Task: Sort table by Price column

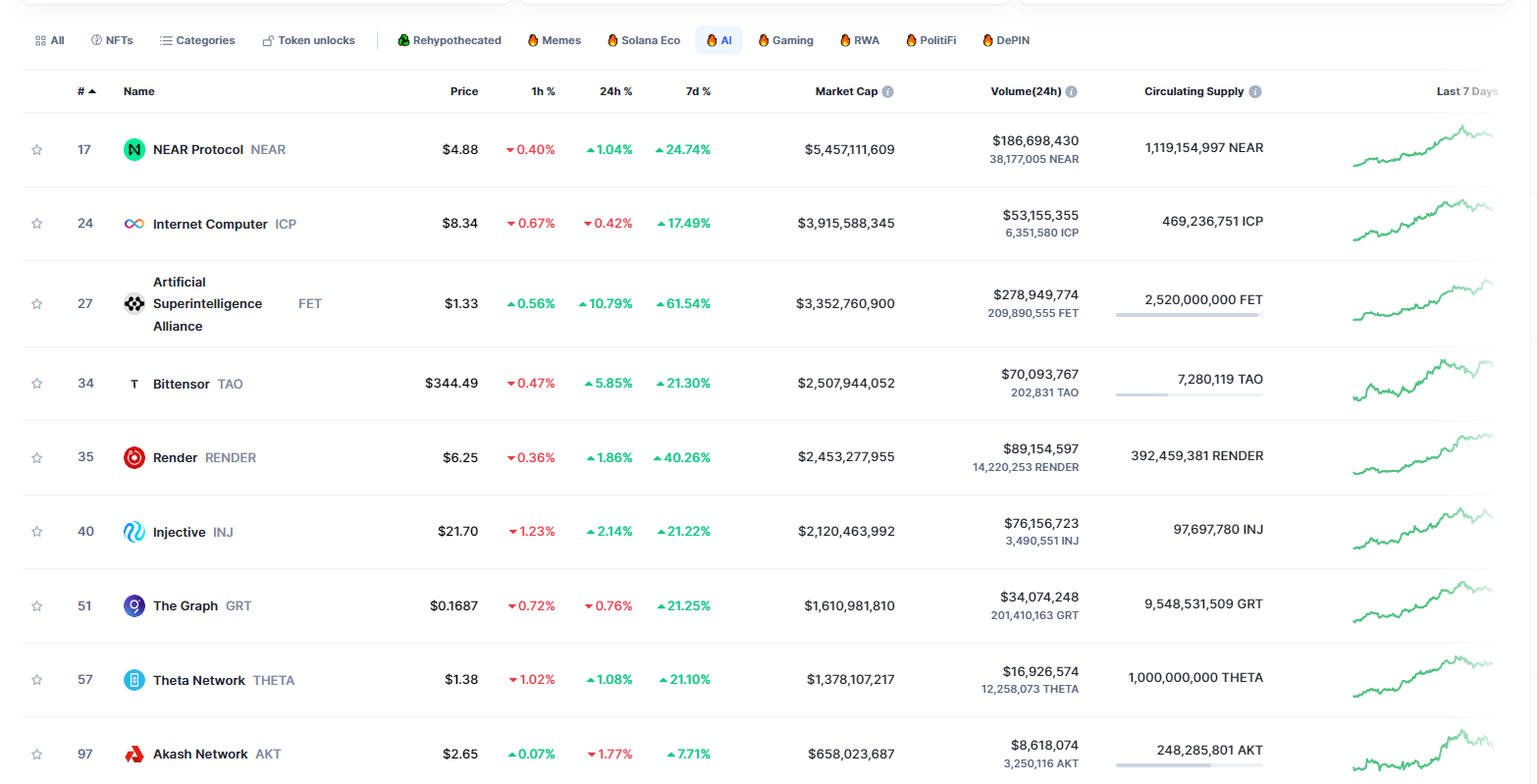Action: pos(464,91)
